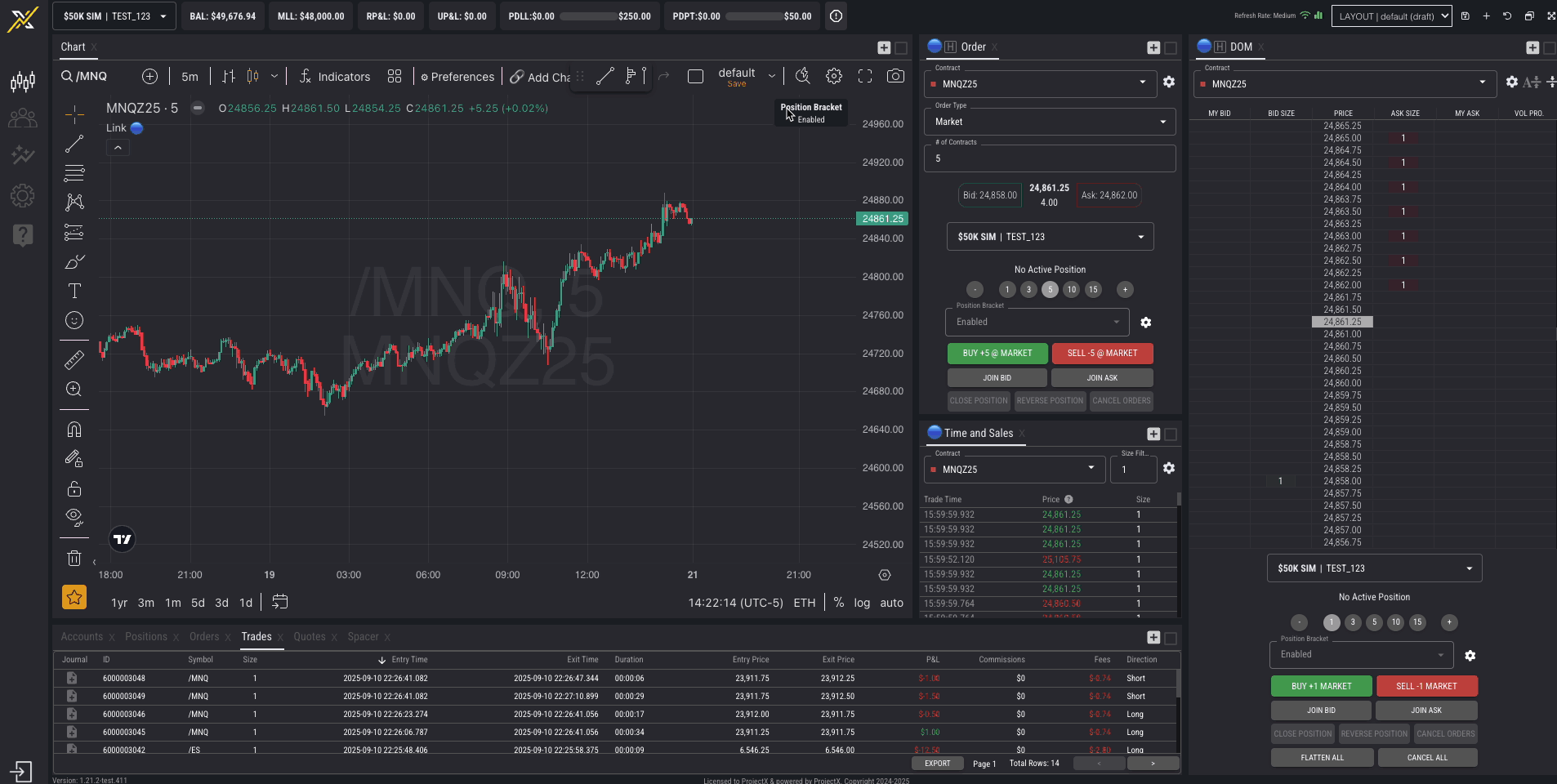This screenshot has height=784, width=1557.
Task: Switch to the Positions tab
Action: pos(146,637)
